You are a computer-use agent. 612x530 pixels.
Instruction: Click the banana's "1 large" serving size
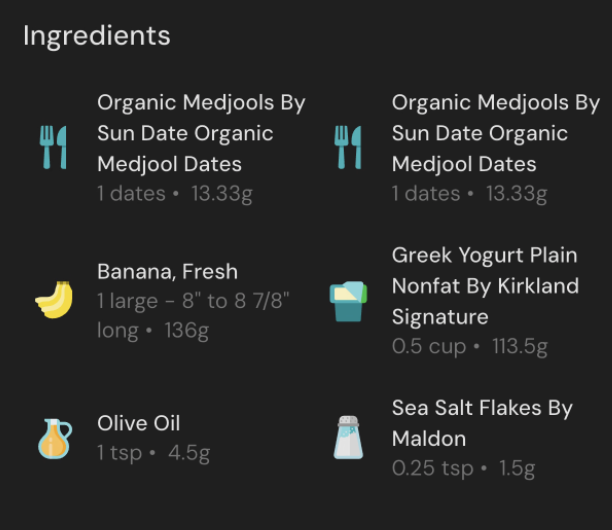tap(130, 301)
